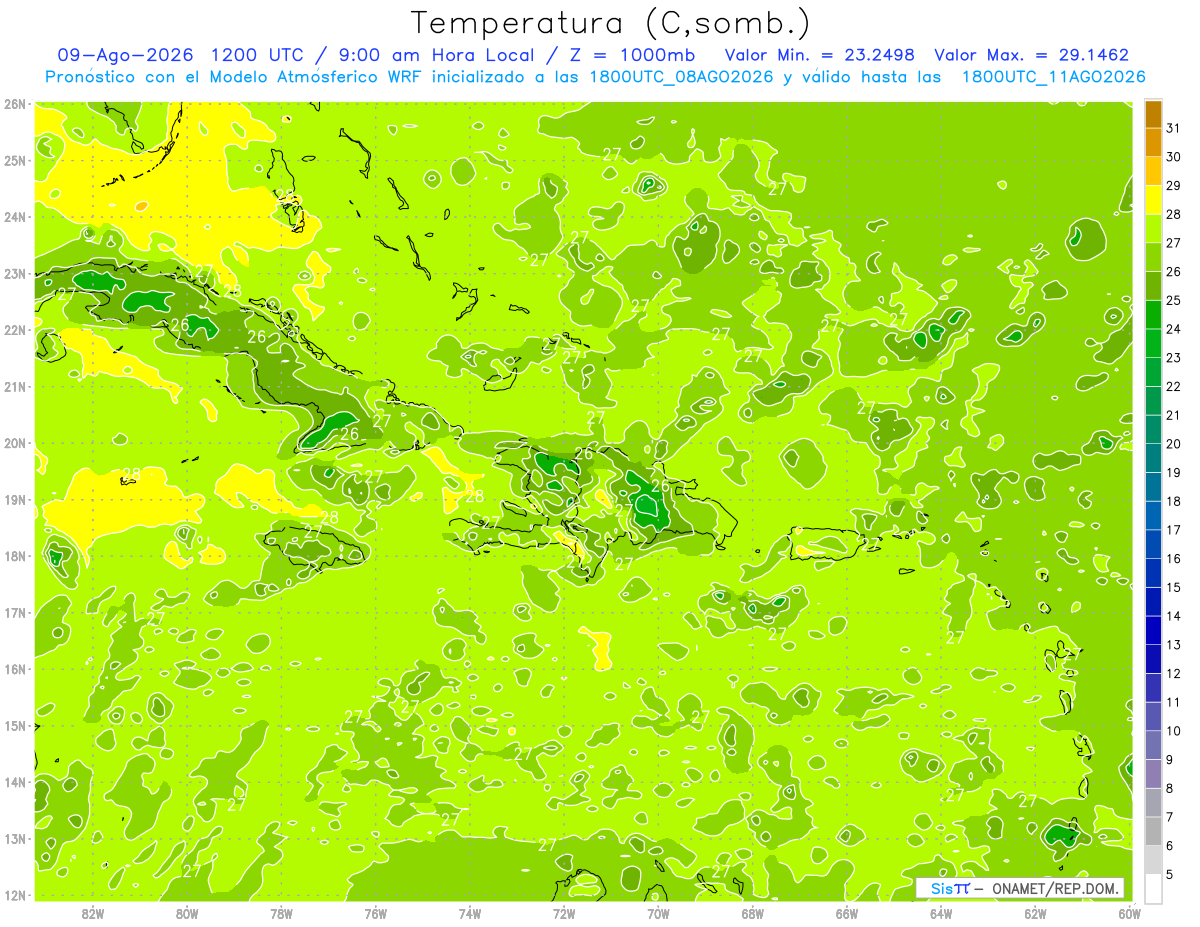Screen dimensions: 1200x927
Task: Click the "20N" latitude axis label
Action: (x=15, y=443)
